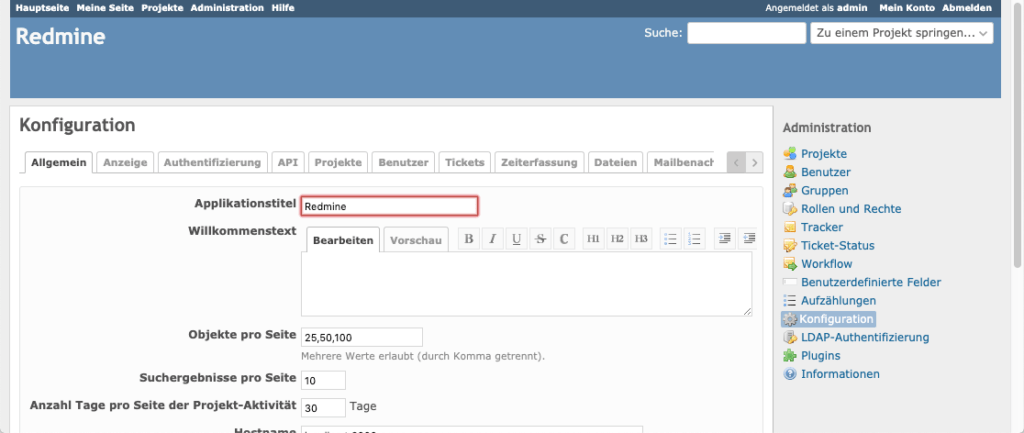Click the Tracker icon in sidebar
The width and height of the screenshot is (1024, 433).
tap(790, 227)
